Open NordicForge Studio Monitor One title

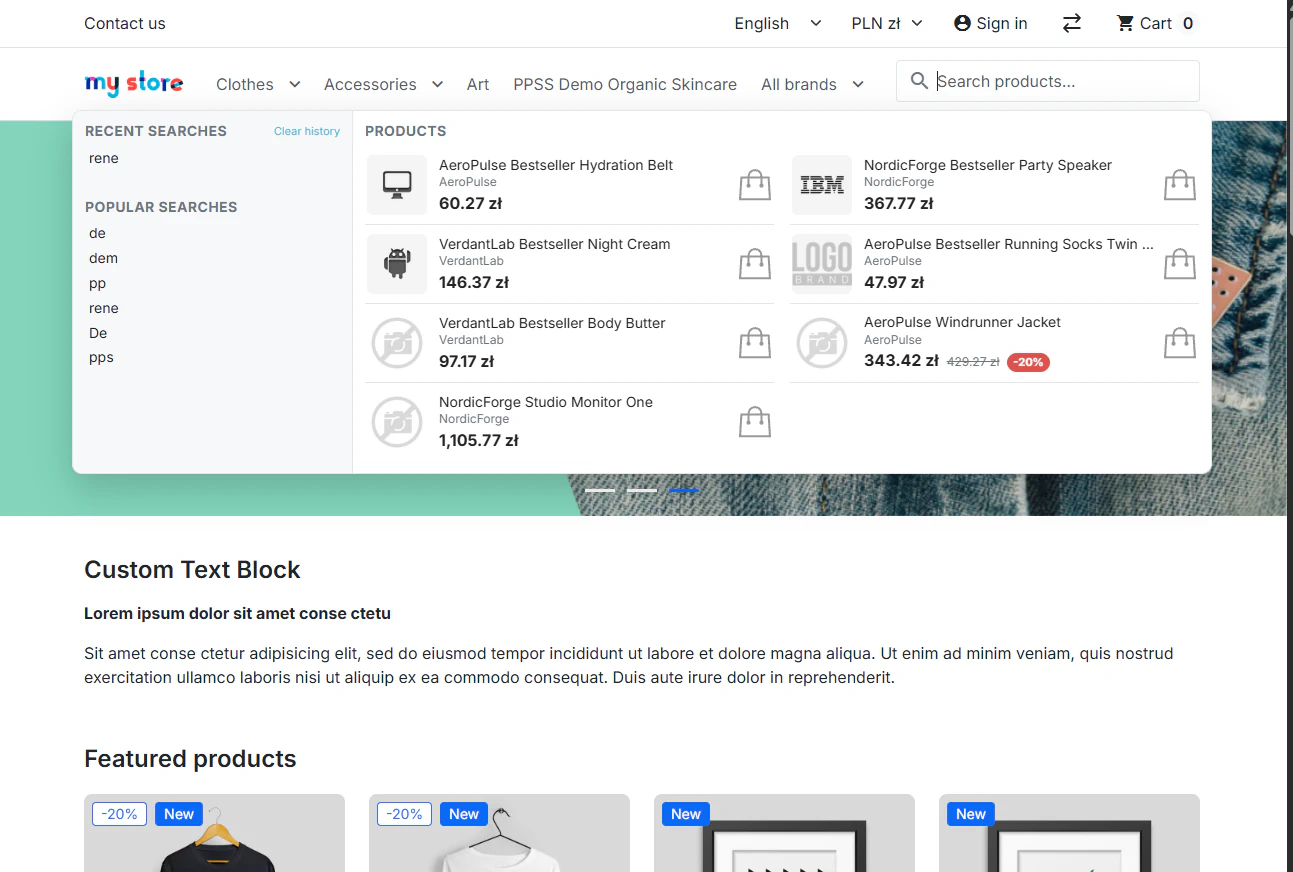tap(546, 402)
